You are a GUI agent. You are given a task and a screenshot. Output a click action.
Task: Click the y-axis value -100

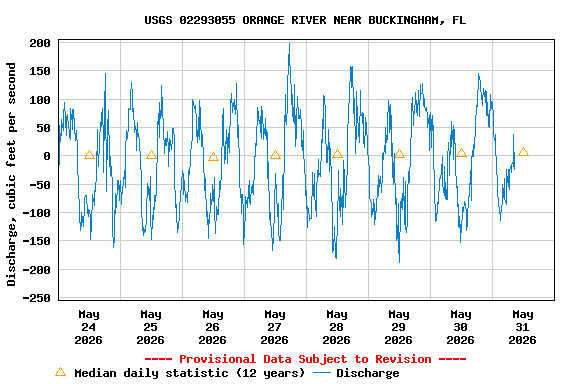36,213
